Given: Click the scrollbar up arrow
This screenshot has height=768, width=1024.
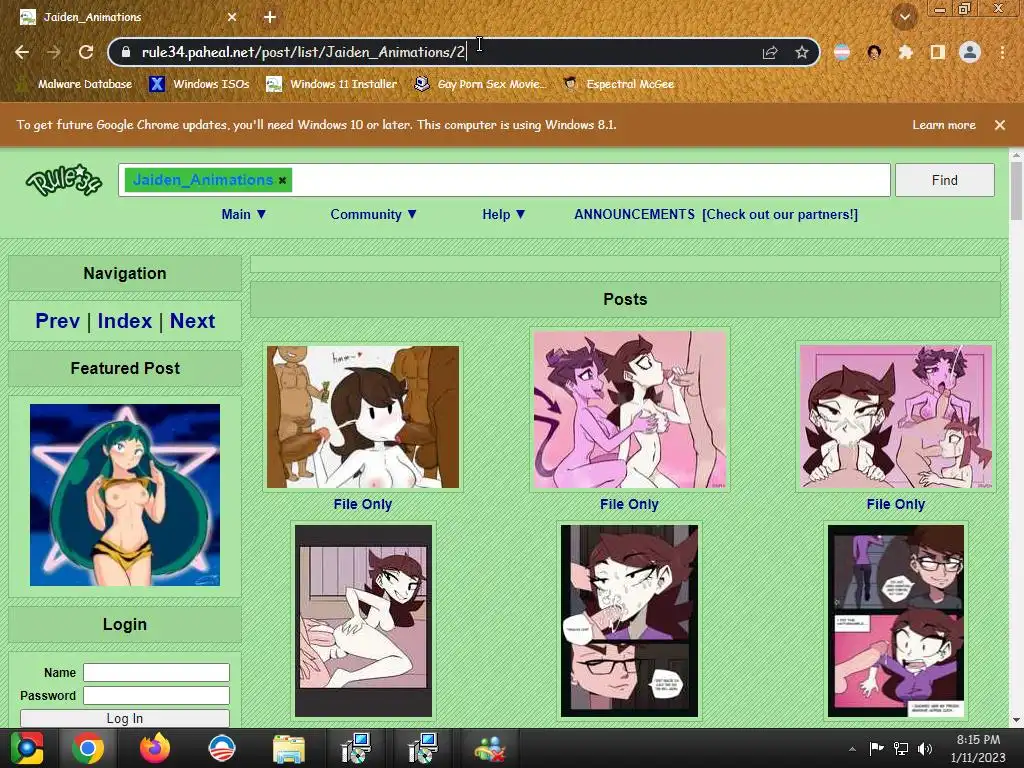Looking at the screenshot, I should pos(1016,155).
